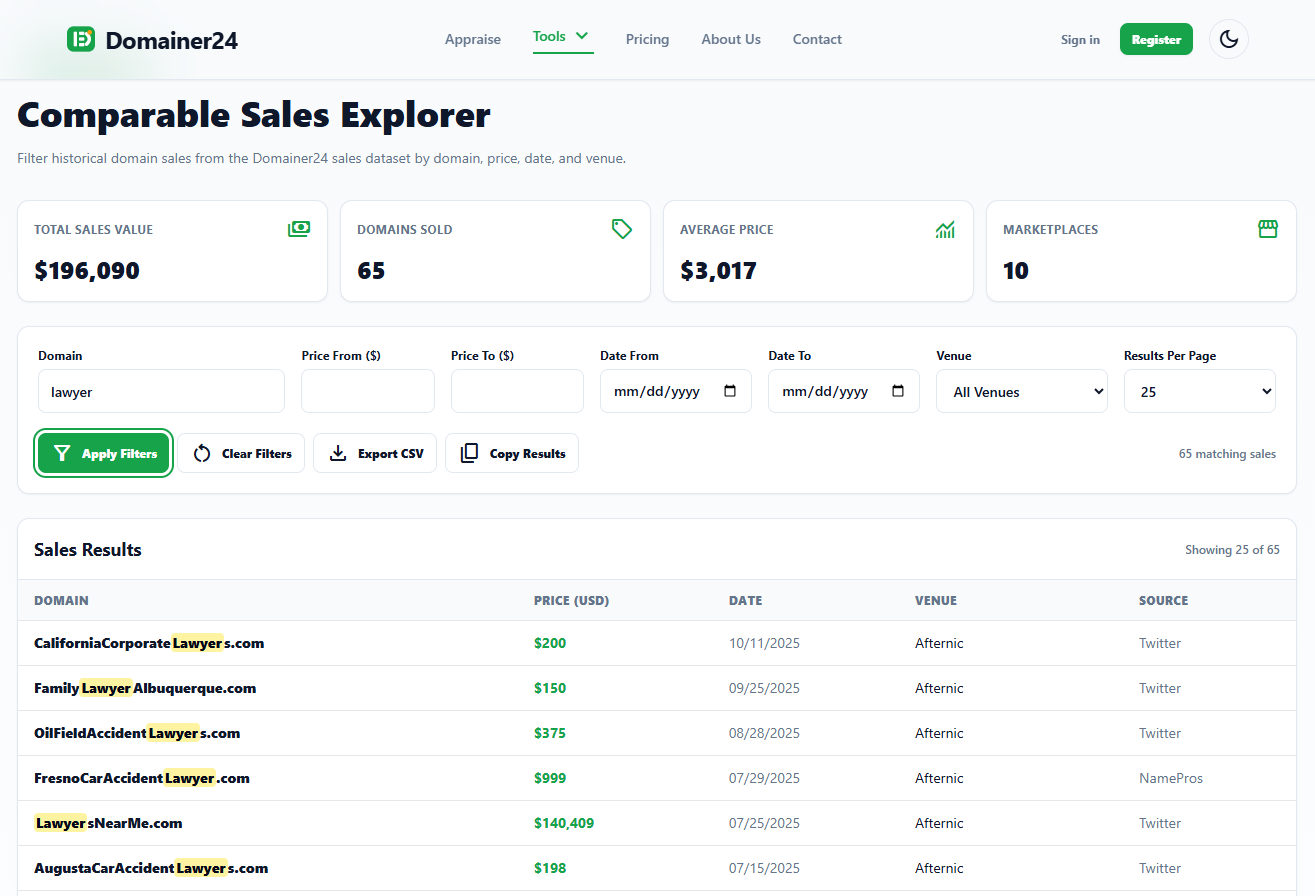The width and height of the screenshot is (1315, 896).
Task: Sort by the DOMAIN column header
Action: 61,601
